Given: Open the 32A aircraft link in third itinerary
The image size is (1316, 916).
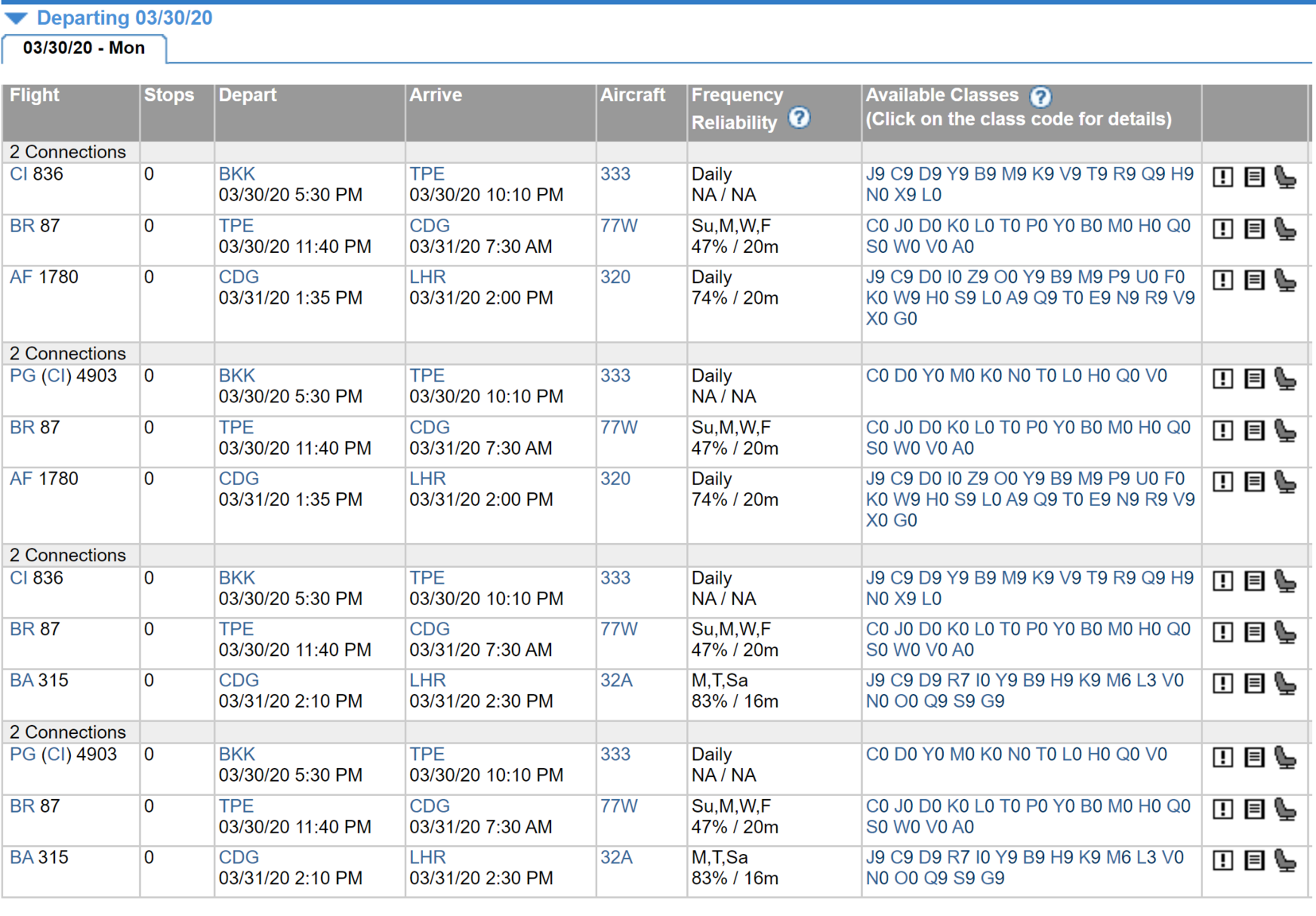Looking at the screenshot, I should pos(616,681).
